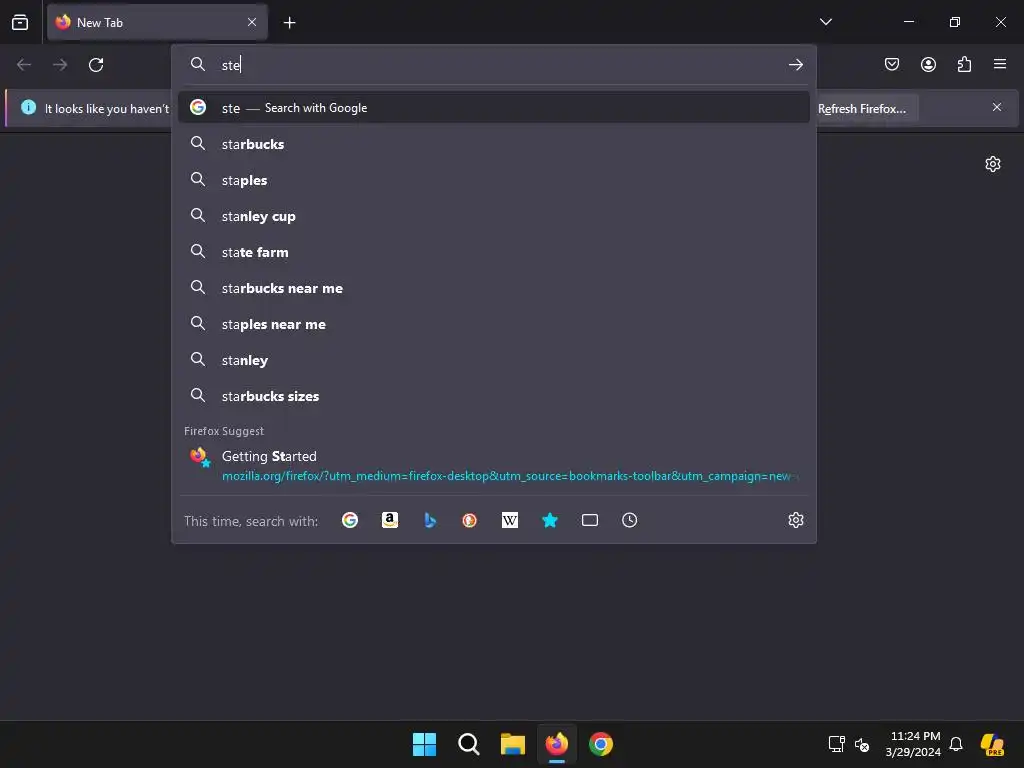Choose the 'stanley cup' suggestion

tap(494, 216)
